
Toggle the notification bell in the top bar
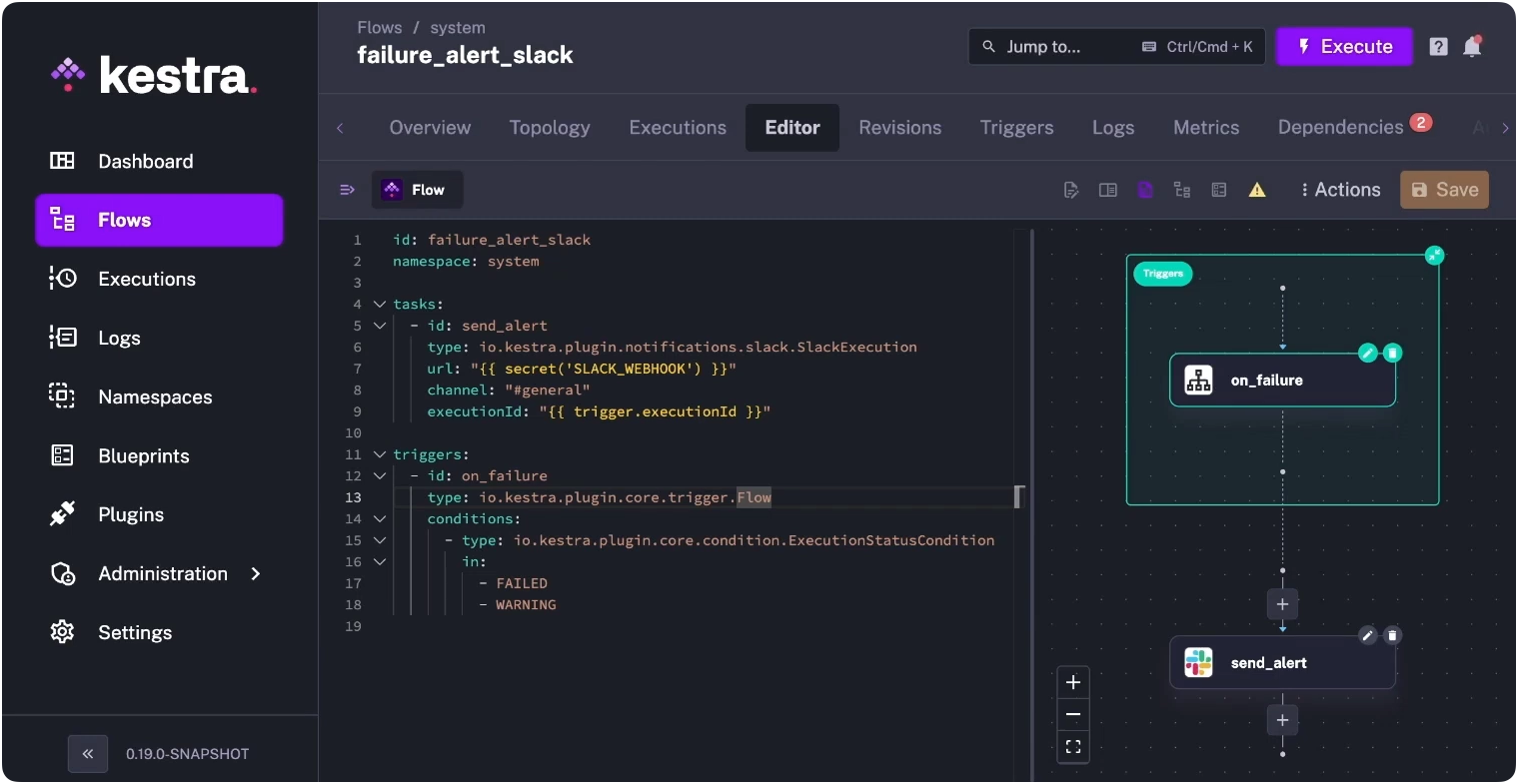pyautogui.click(x=1471, y=46)
